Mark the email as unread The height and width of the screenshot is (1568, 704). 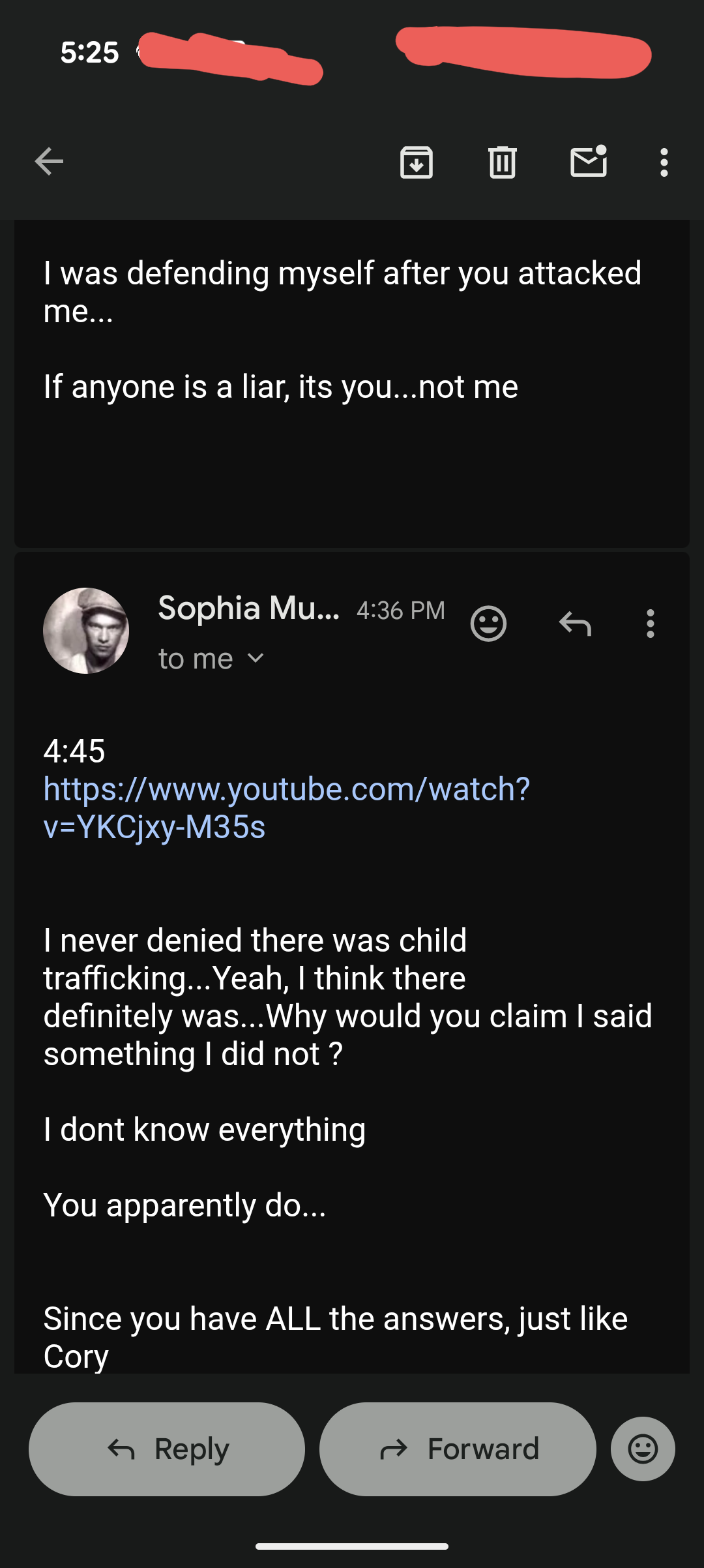coord(589,162)
